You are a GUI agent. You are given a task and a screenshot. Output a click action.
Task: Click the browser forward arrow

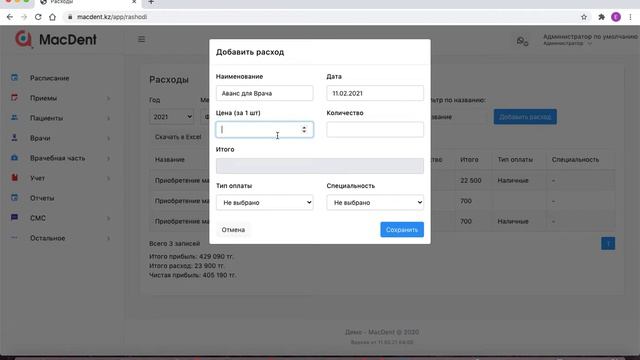(x=24, y=17)
